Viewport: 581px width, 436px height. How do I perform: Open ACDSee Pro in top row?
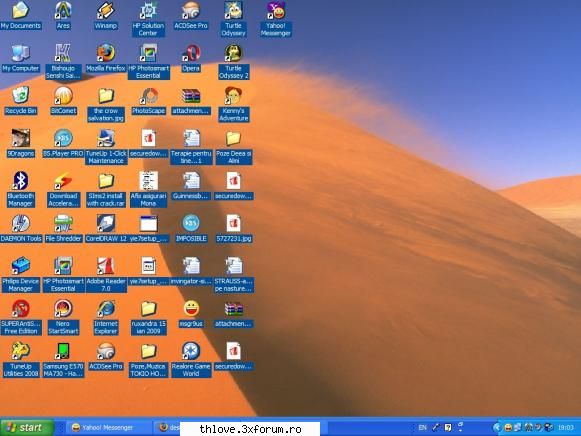pyautogui.click(x=191, y=16)
